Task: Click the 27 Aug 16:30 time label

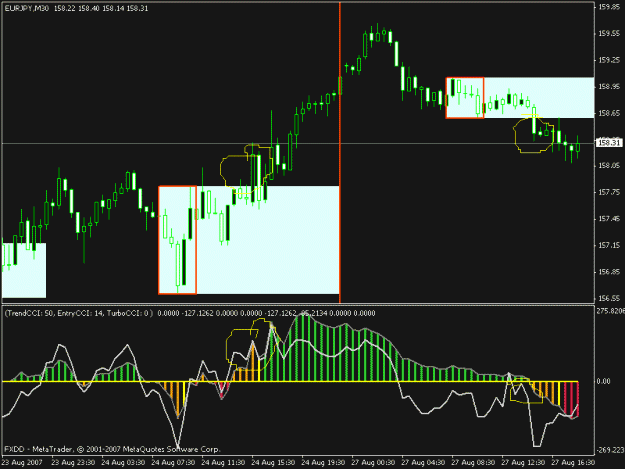Action: tap(574, 463)
